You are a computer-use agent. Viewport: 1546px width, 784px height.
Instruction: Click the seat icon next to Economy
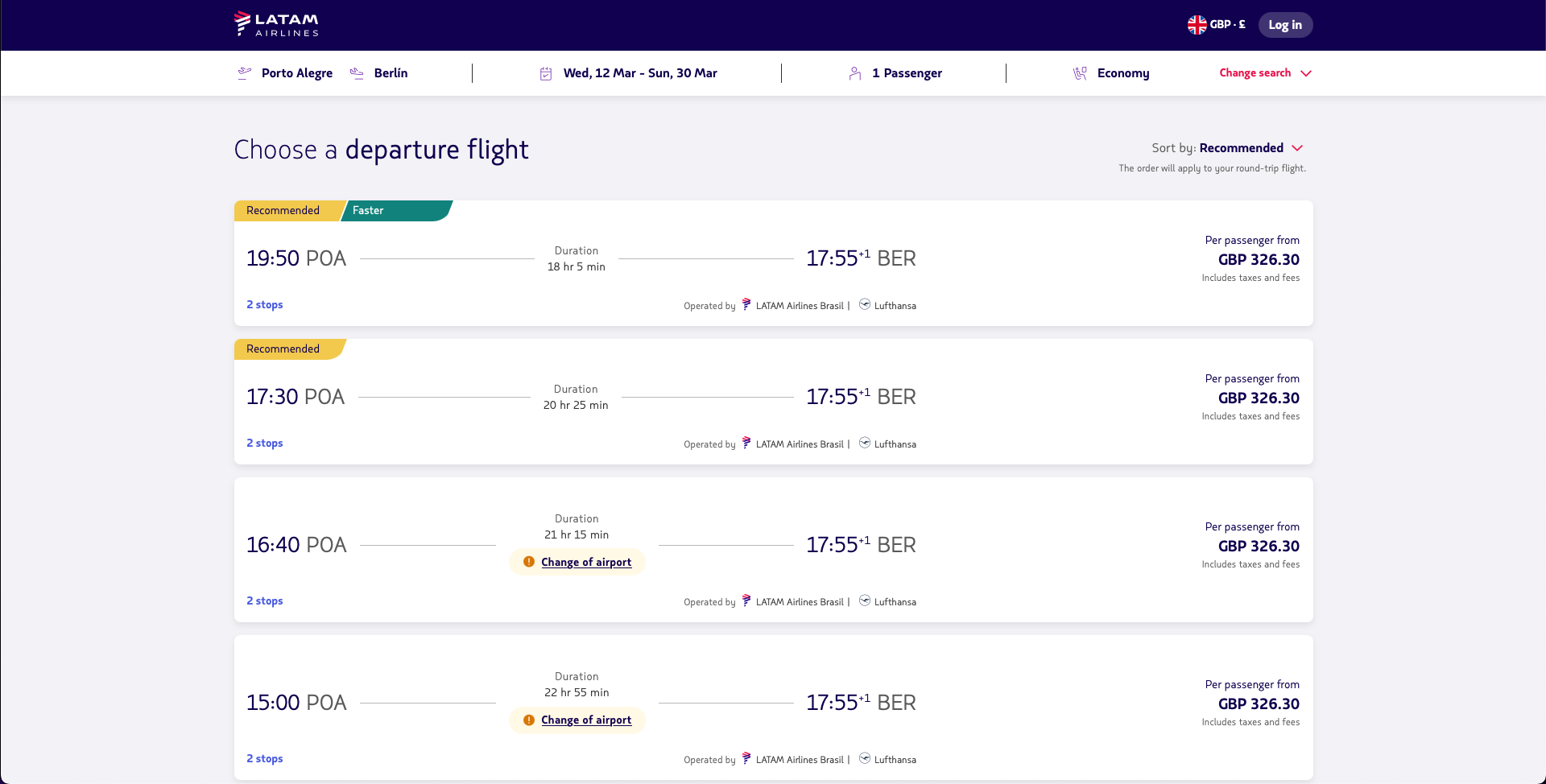click(1080, 73)
